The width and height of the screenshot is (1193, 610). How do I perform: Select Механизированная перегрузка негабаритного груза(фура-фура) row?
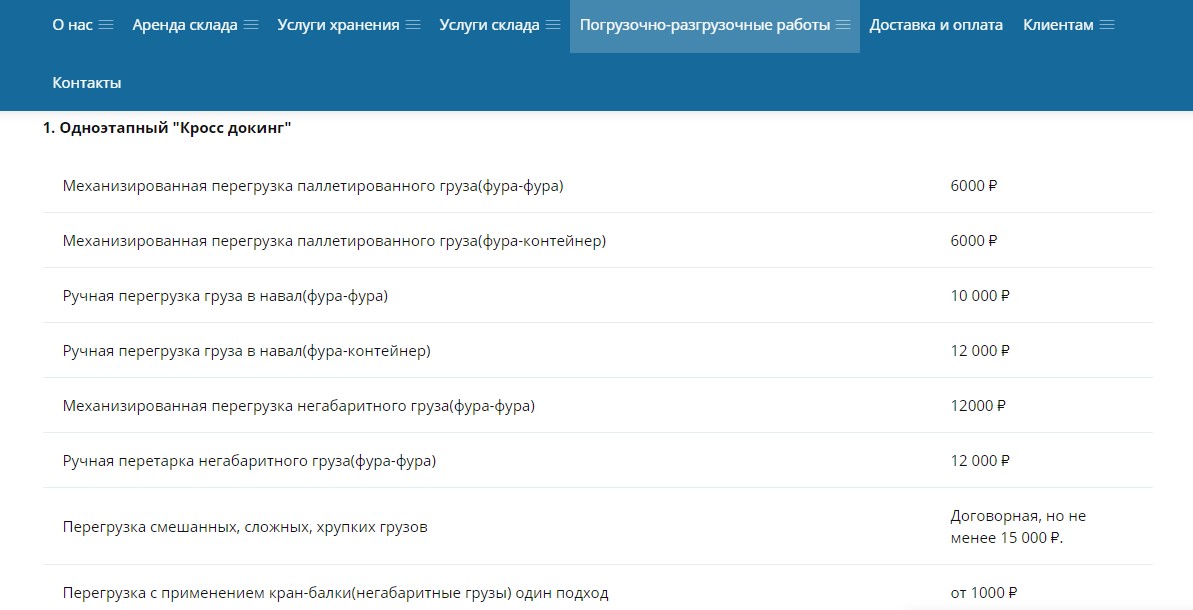(298, 406)
